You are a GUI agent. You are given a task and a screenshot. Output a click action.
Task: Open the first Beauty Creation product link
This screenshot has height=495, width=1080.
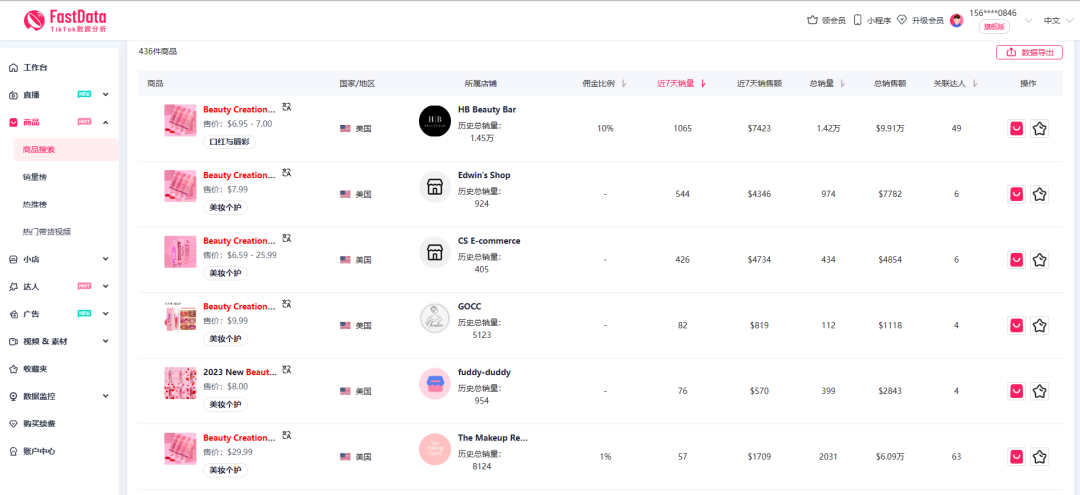pyautogui.click(x=238, y=110)
